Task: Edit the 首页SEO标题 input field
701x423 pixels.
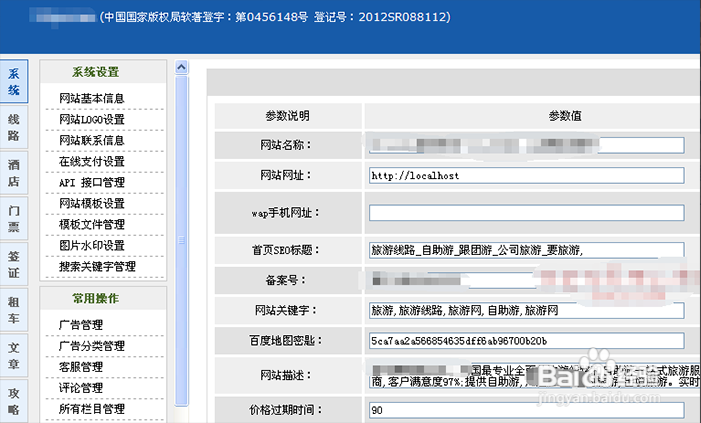Action: 526,250
